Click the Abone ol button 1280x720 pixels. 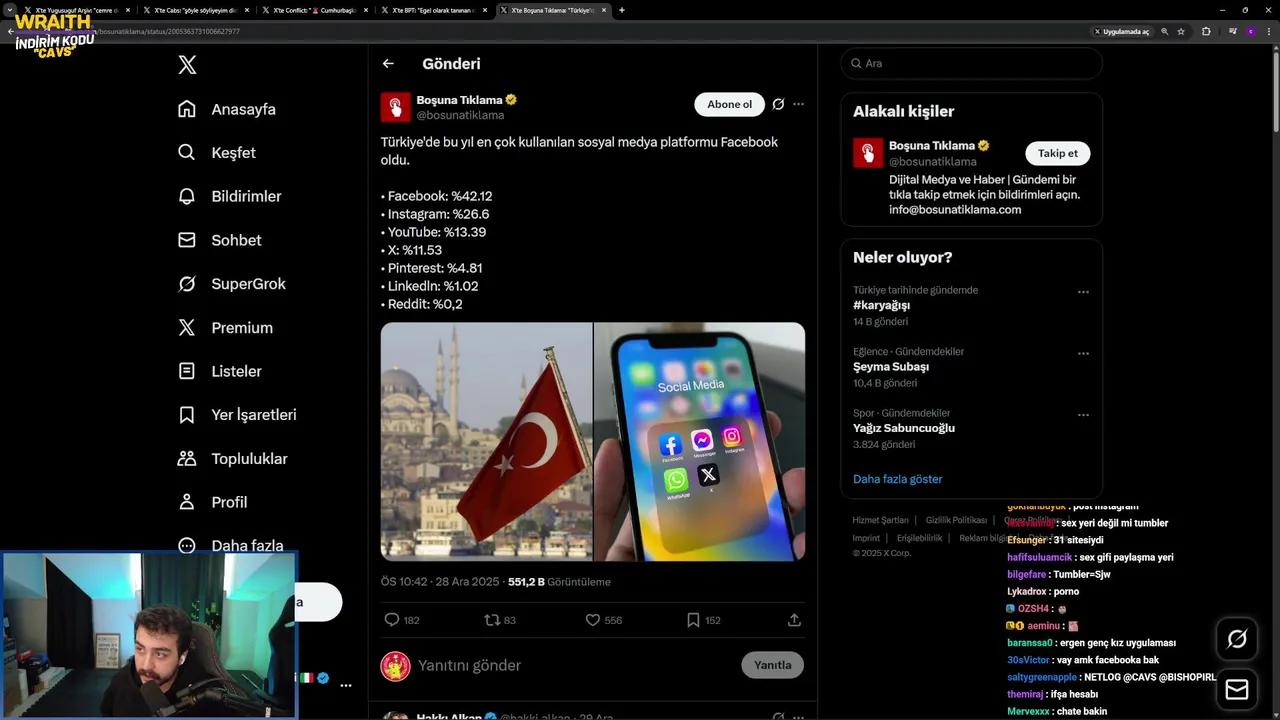[x=729, y=104]
